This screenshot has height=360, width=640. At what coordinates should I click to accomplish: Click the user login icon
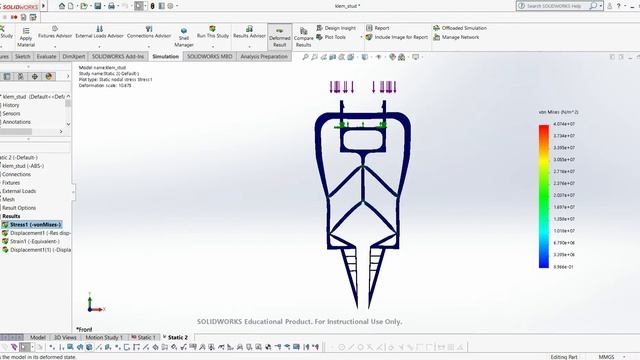click(x=609, y=6)
